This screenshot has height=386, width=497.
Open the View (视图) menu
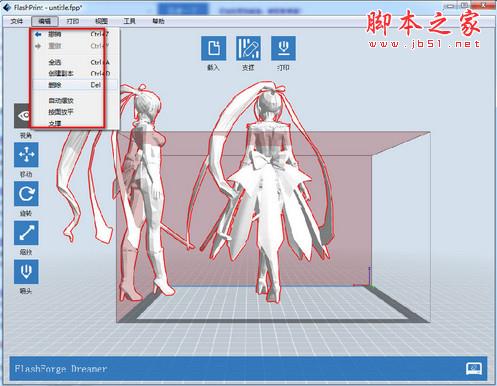pos(101,21)
